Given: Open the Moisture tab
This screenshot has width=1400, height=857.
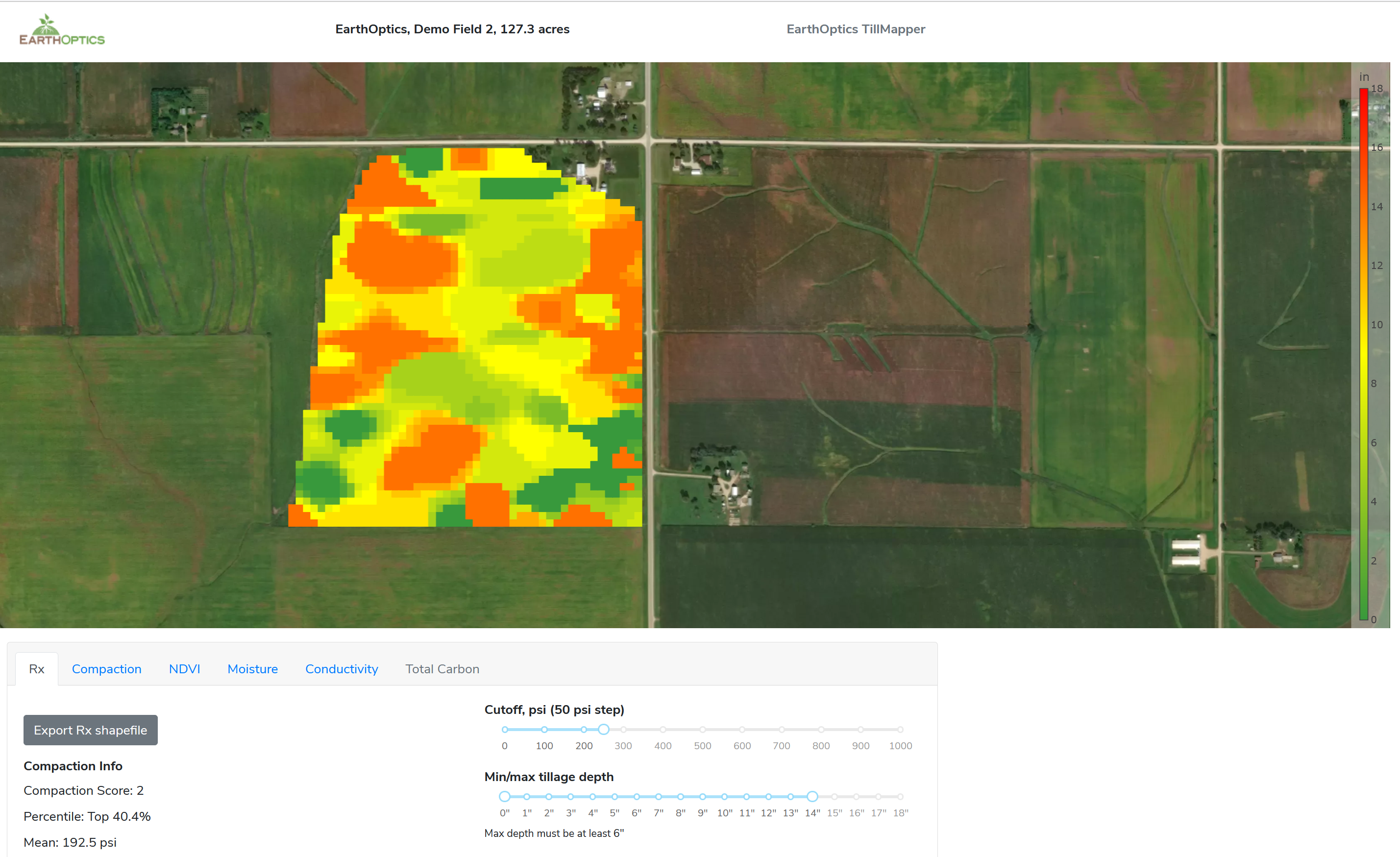Looking at the screenshot, I should [x=252, y=669].
